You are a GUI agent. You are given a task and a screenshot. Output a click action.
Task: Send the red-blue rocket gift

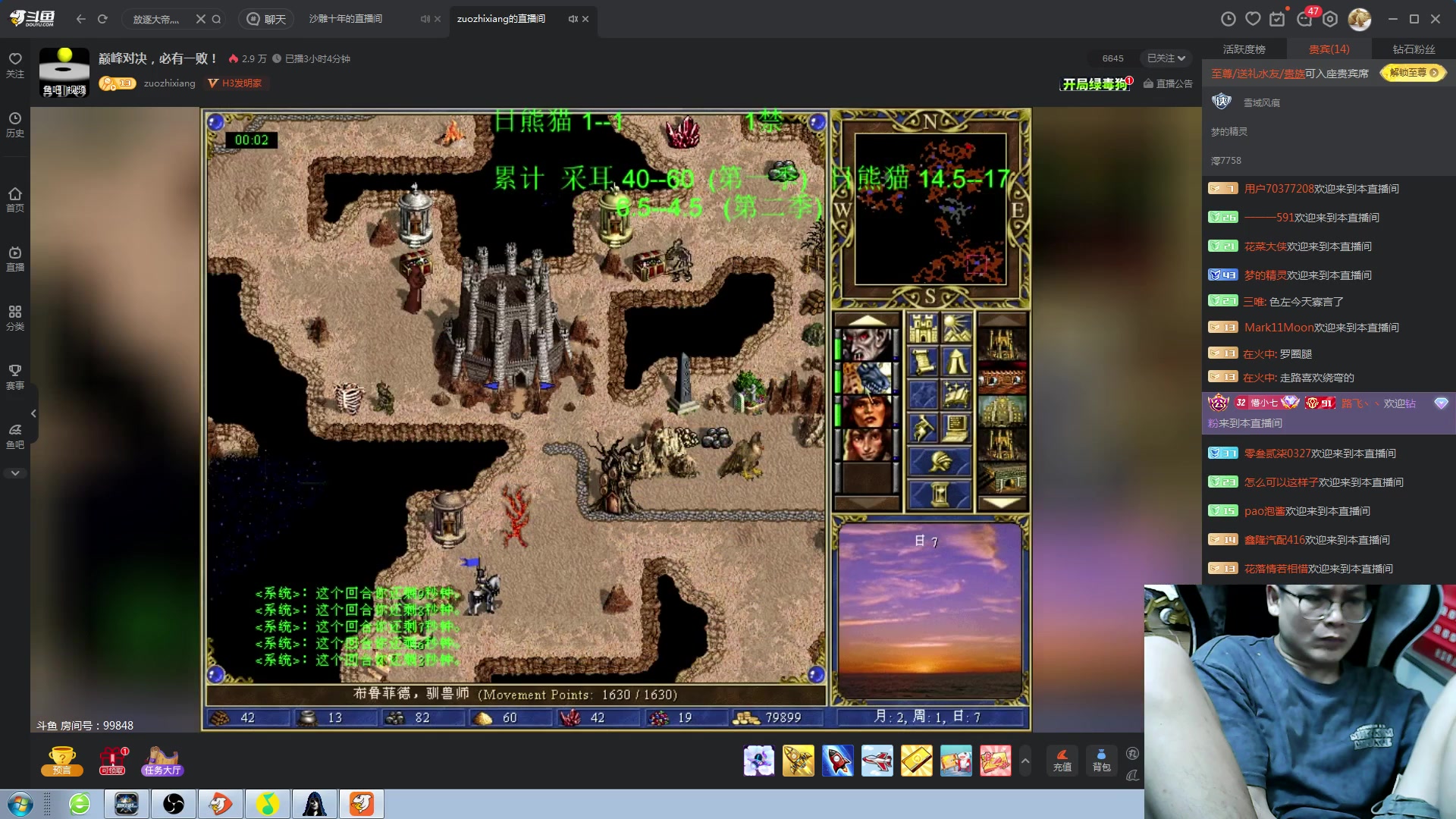click(837, 761)
